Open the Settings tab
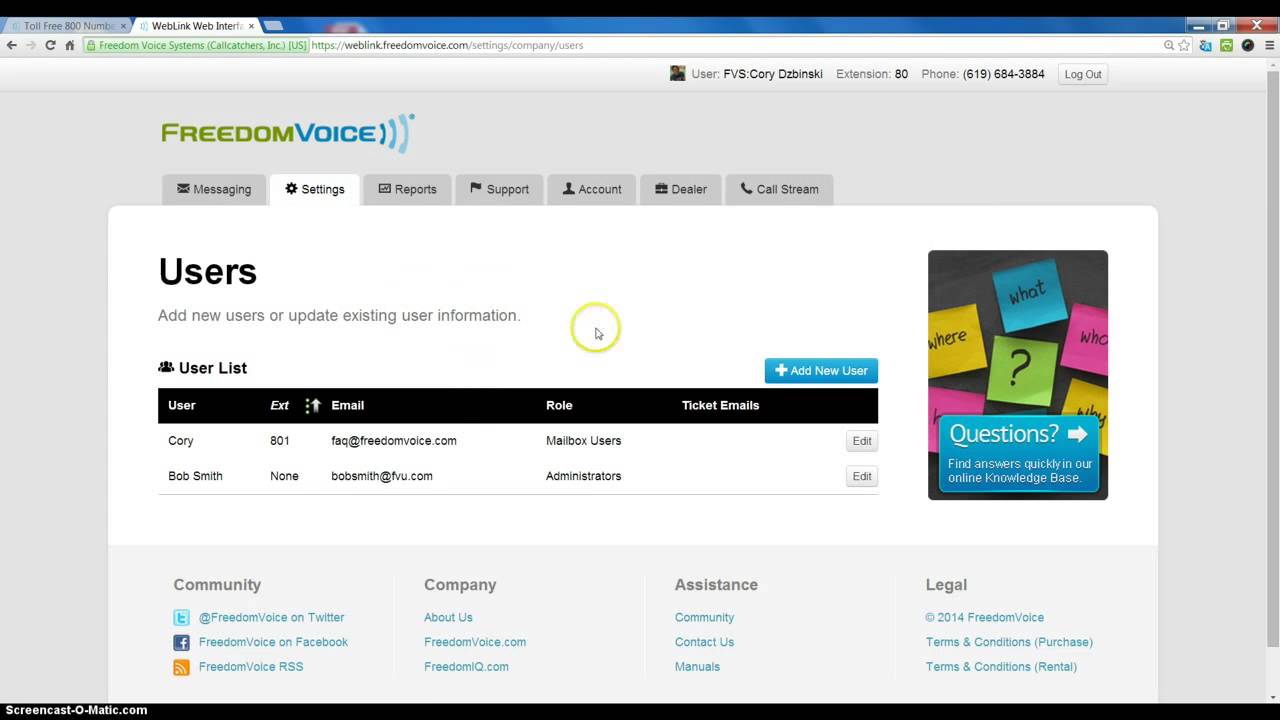 [x=315, y=189]
